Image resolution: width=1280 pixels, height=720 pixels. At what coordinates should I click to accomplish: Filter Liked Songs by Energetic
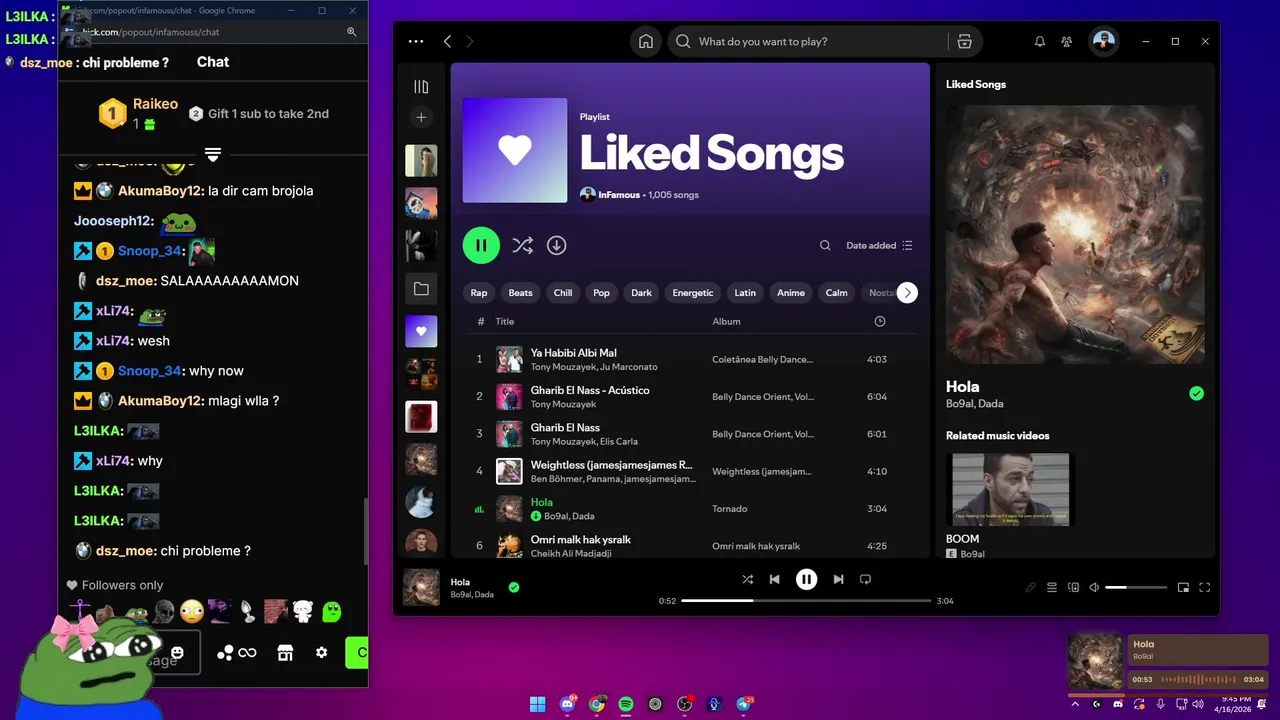click(693, 293)
